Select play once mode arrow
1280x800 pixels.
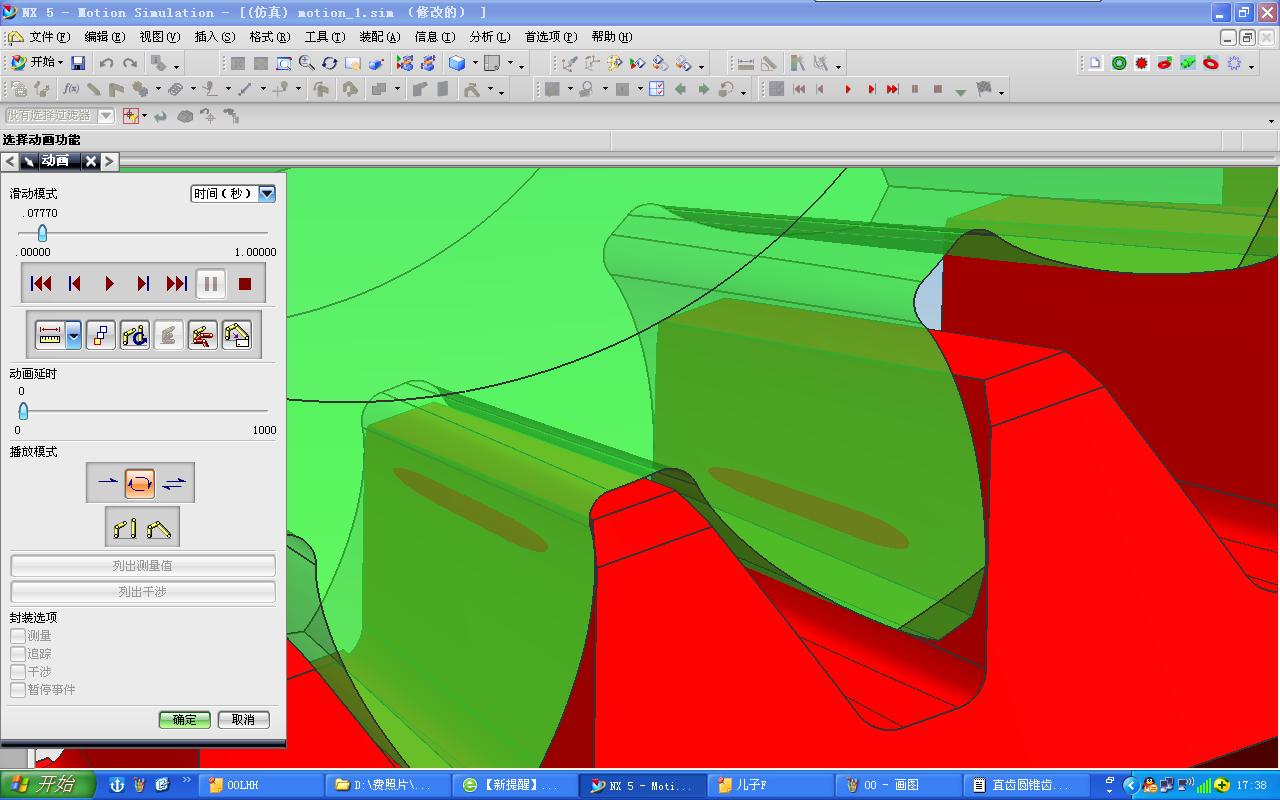click(107, 483)
